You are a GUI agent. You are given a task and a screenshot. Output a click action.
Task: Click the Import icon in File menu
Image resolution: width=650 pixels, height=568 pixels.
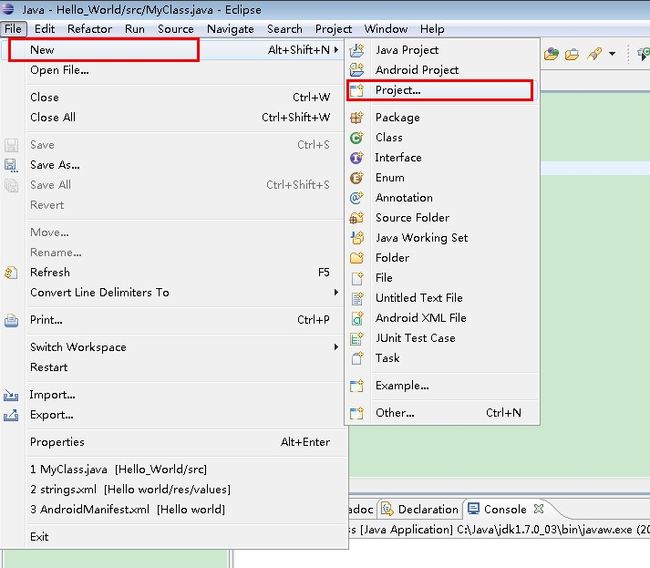point(11,395)
